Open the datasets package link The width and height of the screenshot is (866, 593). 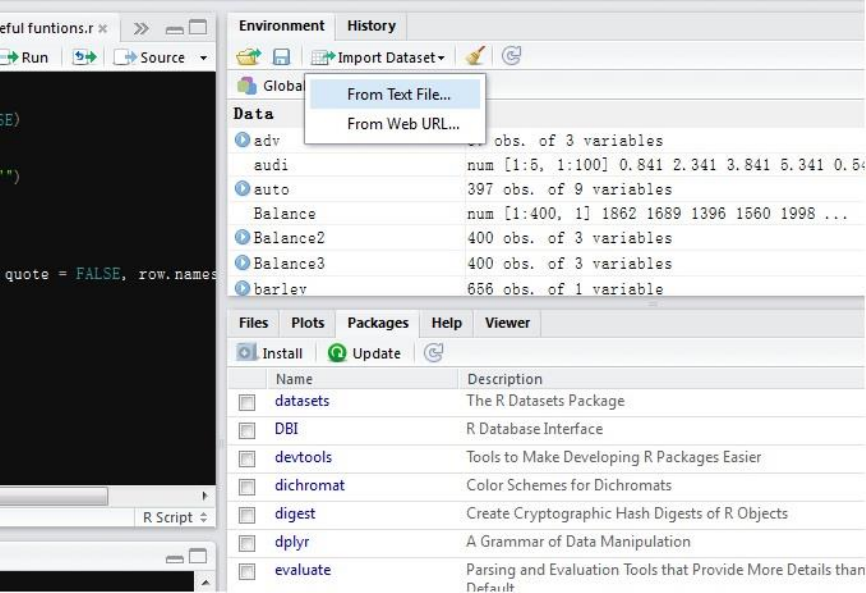[x=302, y=401]
